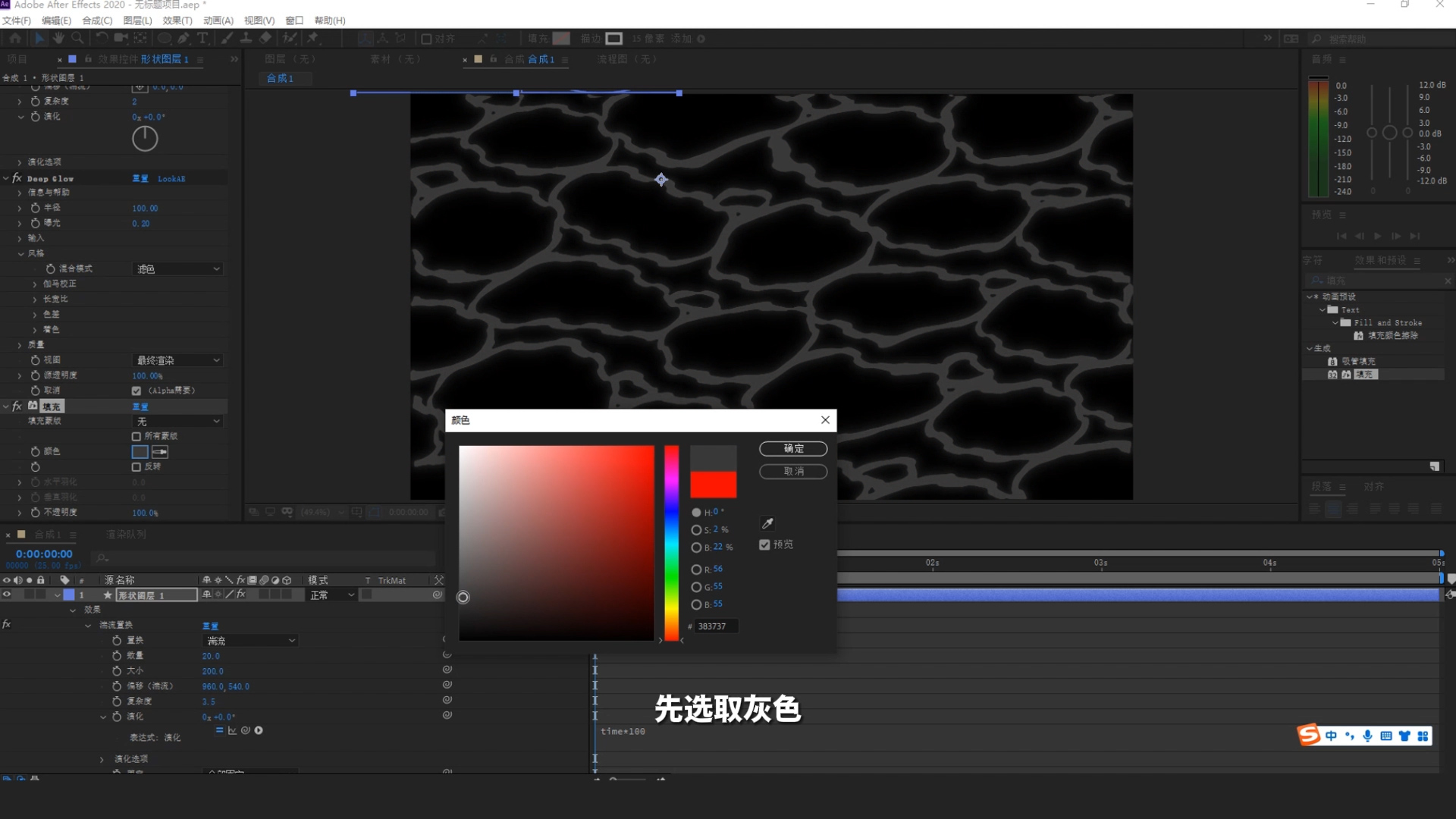The image size is (1456, 819).
Task: Click the Evolution stopwatch in effect controls
Action: 36,116
